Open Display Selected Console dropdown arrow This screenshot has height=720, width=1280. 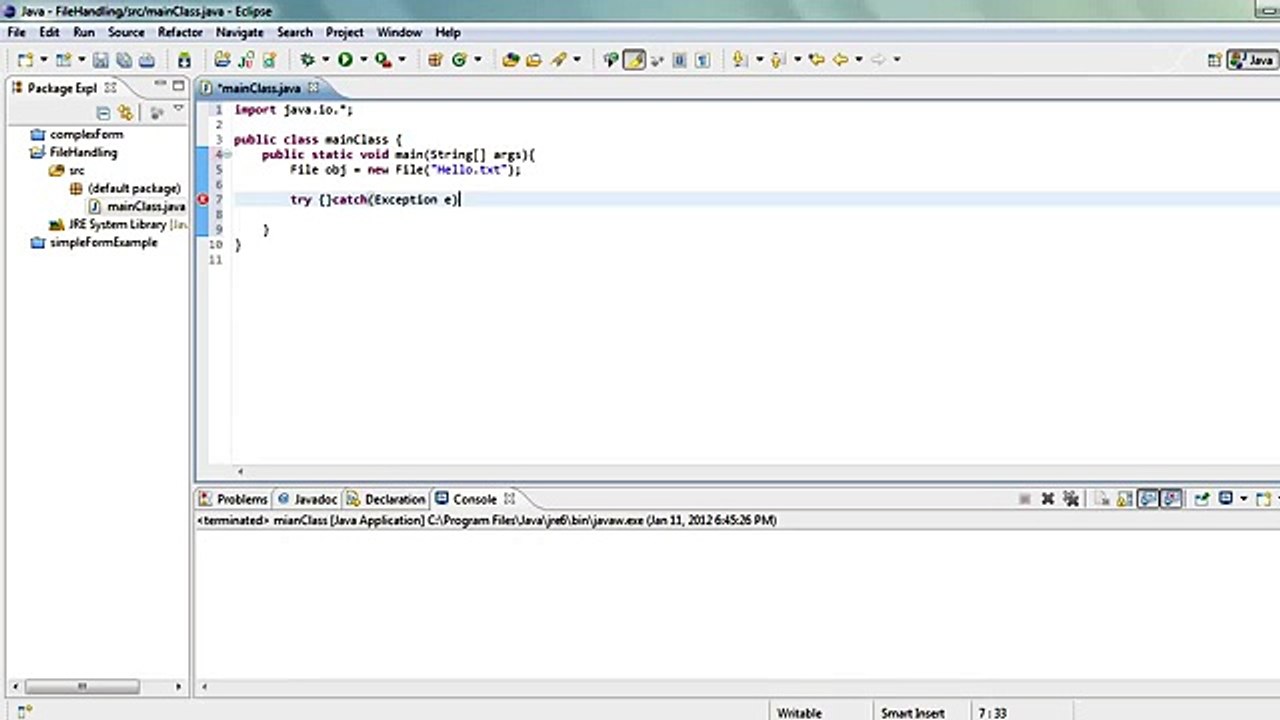[1244, 498]
